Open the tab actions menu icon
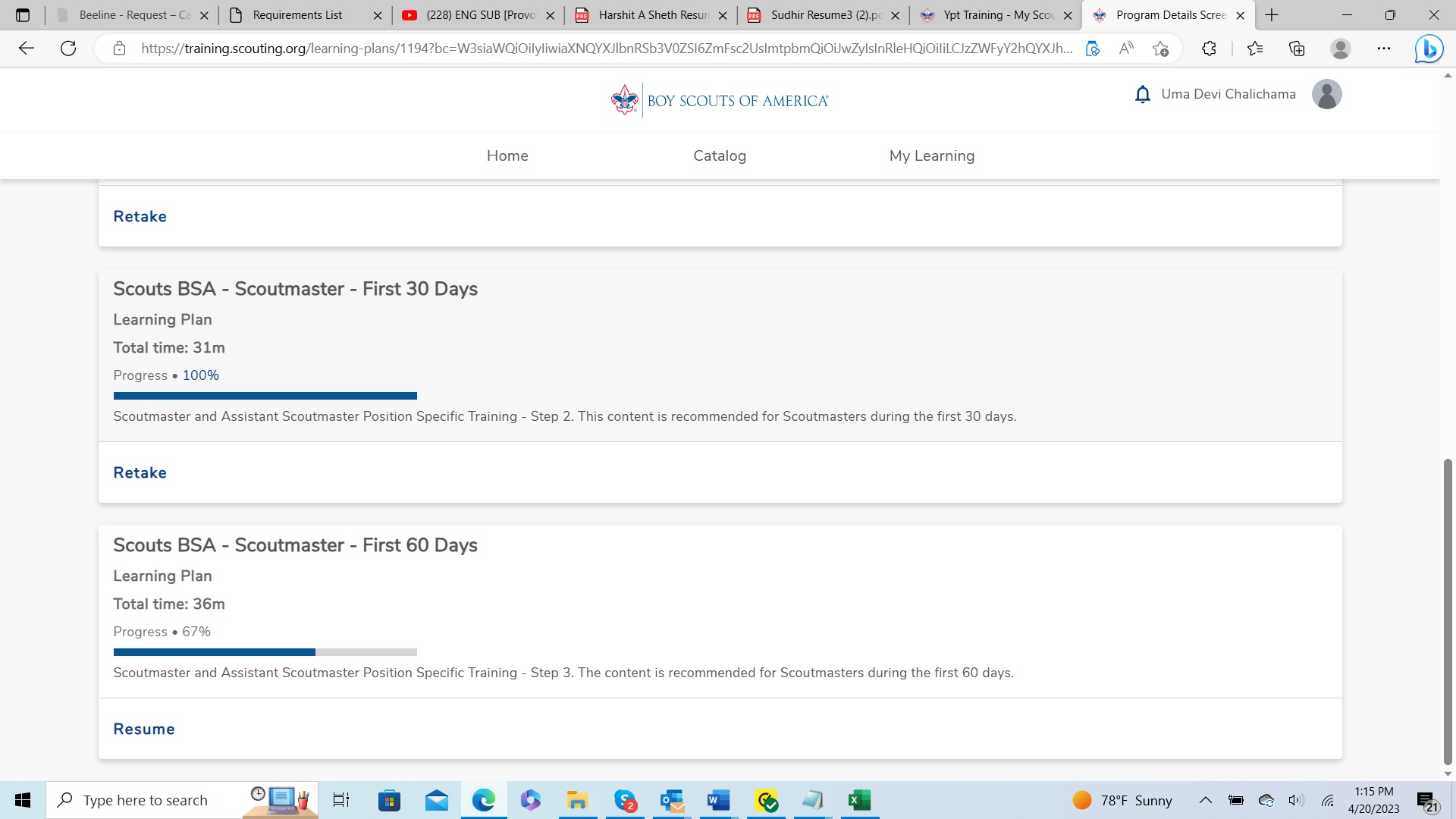 23,15
